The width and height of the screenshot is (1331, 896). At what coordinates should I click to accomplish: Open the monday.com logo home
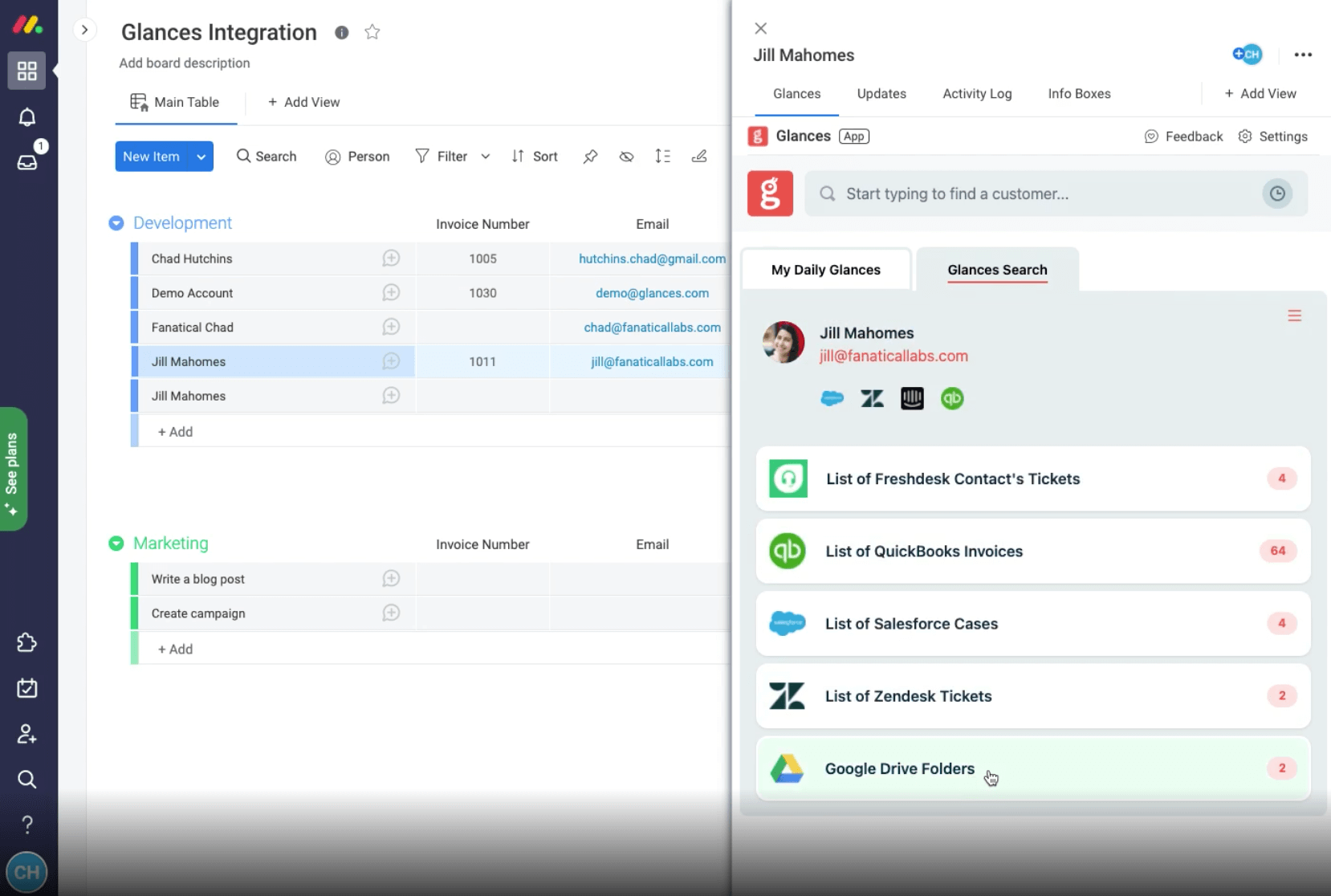tap(27, 25)
